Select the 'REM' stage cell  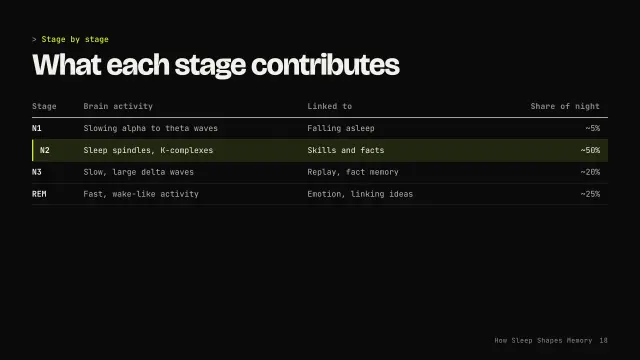pyautogui.click(x=39, y=194)
